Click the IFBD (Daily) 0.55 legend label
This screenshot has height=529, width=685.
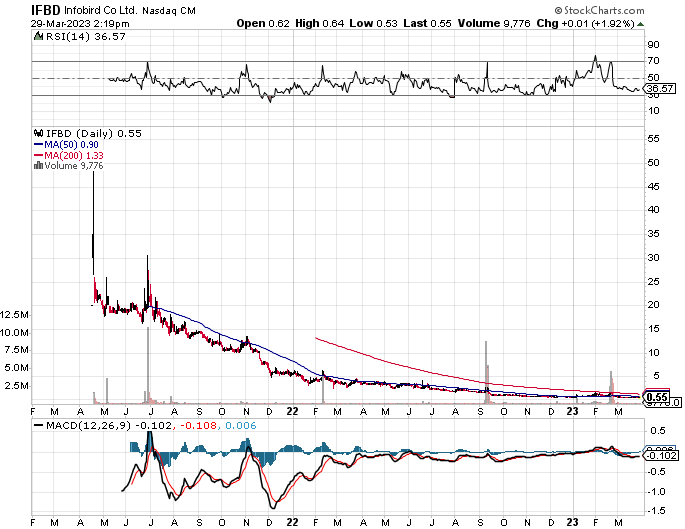coord(94,133)
